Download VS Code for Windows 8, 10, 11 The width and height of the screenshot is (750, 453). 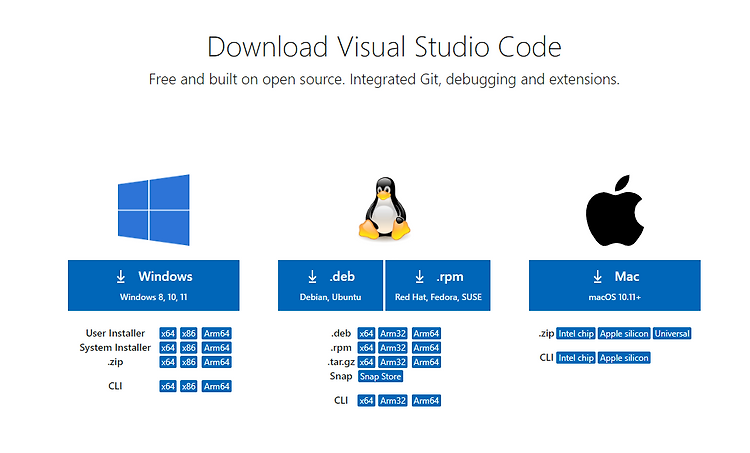point(154,286)
